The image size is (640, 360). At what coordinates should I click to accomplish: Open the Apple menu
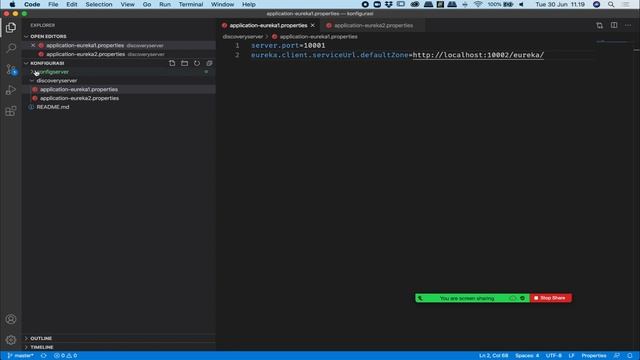point(12,4)
